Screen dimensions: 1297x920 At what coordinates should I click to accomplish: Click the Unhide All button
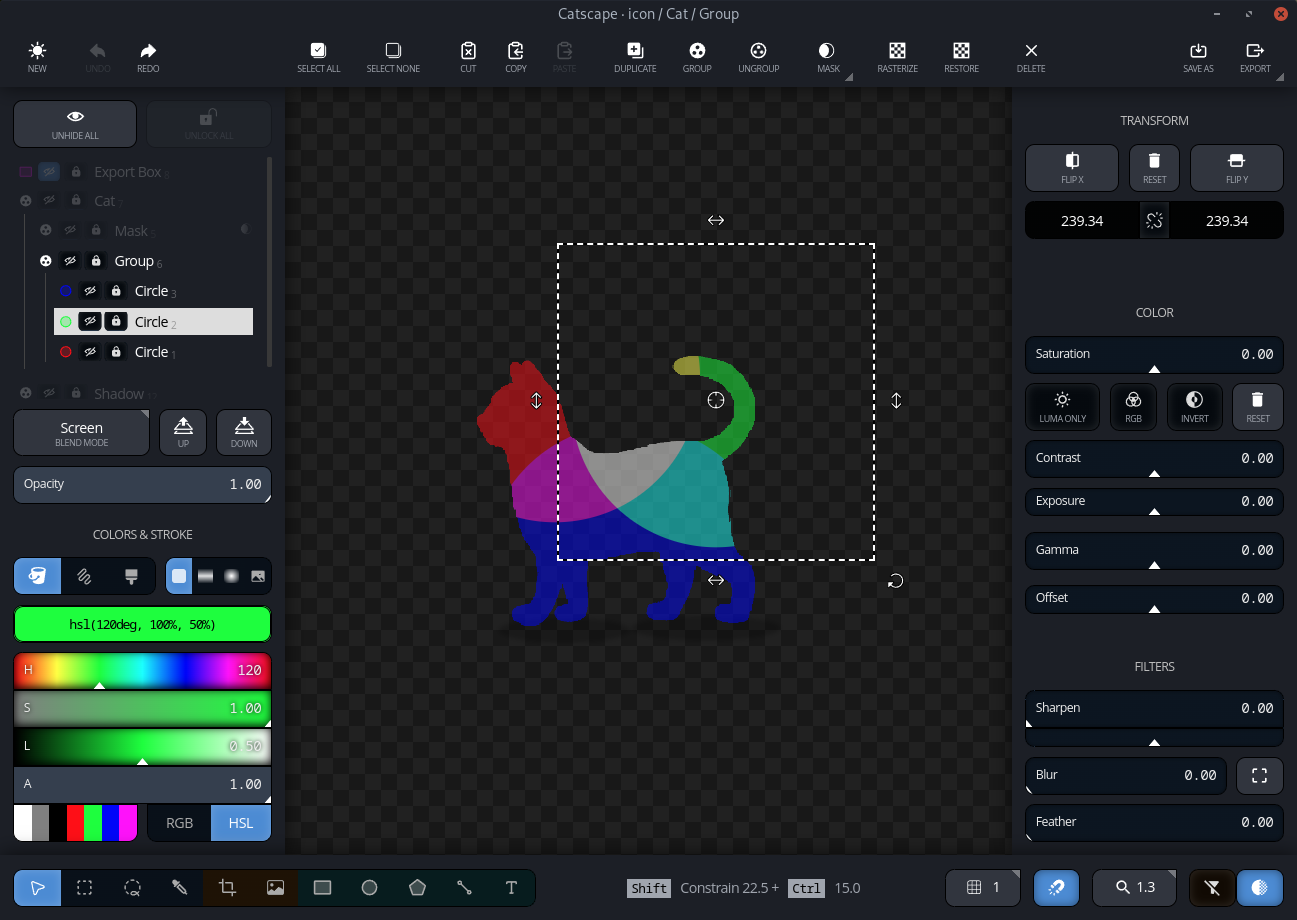click(x=75, y=124)
